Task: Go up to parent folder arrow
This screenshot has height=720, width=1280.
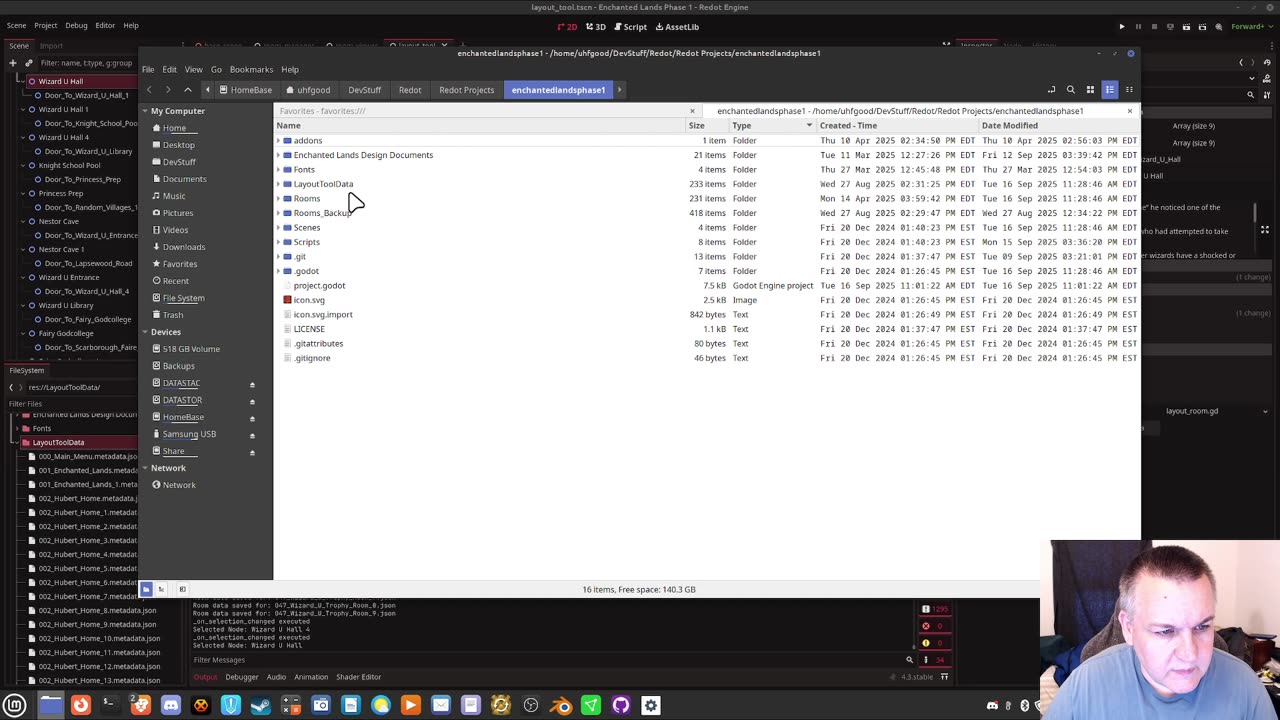Action: tap(187, 90)
